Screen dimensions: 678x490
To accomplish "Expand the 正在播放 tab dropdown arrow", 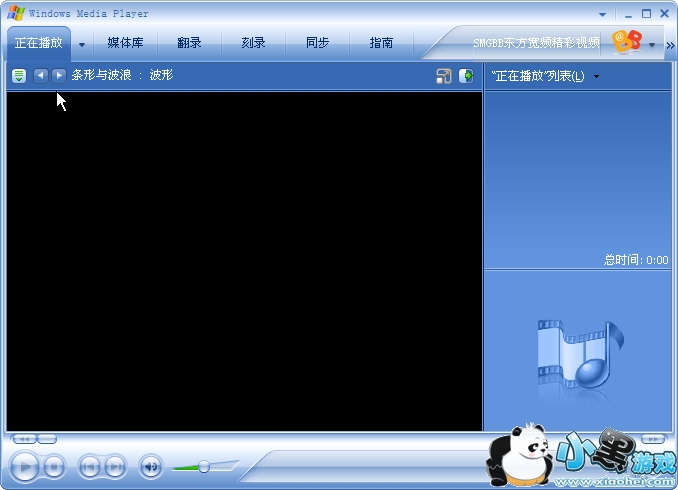I will tap(82, 44).
